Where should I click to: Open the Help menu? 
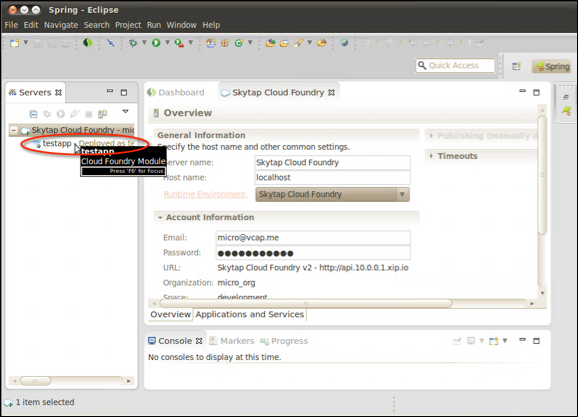pos(211,25)
